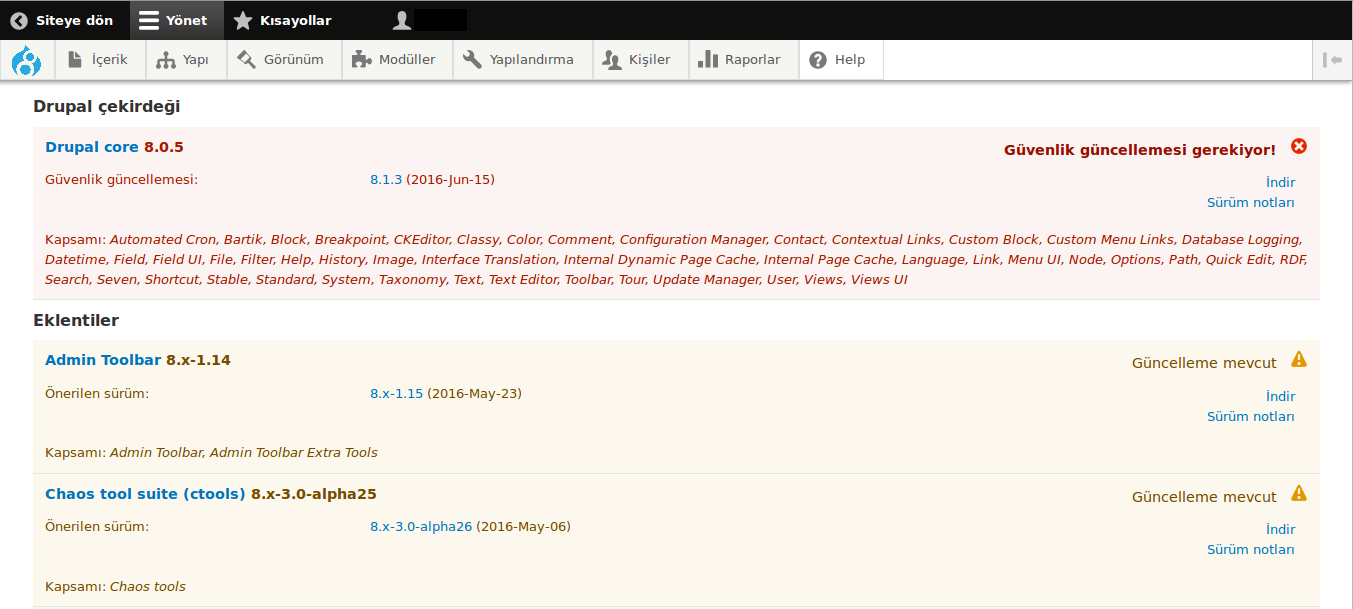Click the 8.x-3.0-alpha25 installed version text
This screenshot has width=1353, height=609.
pos(314,494)
